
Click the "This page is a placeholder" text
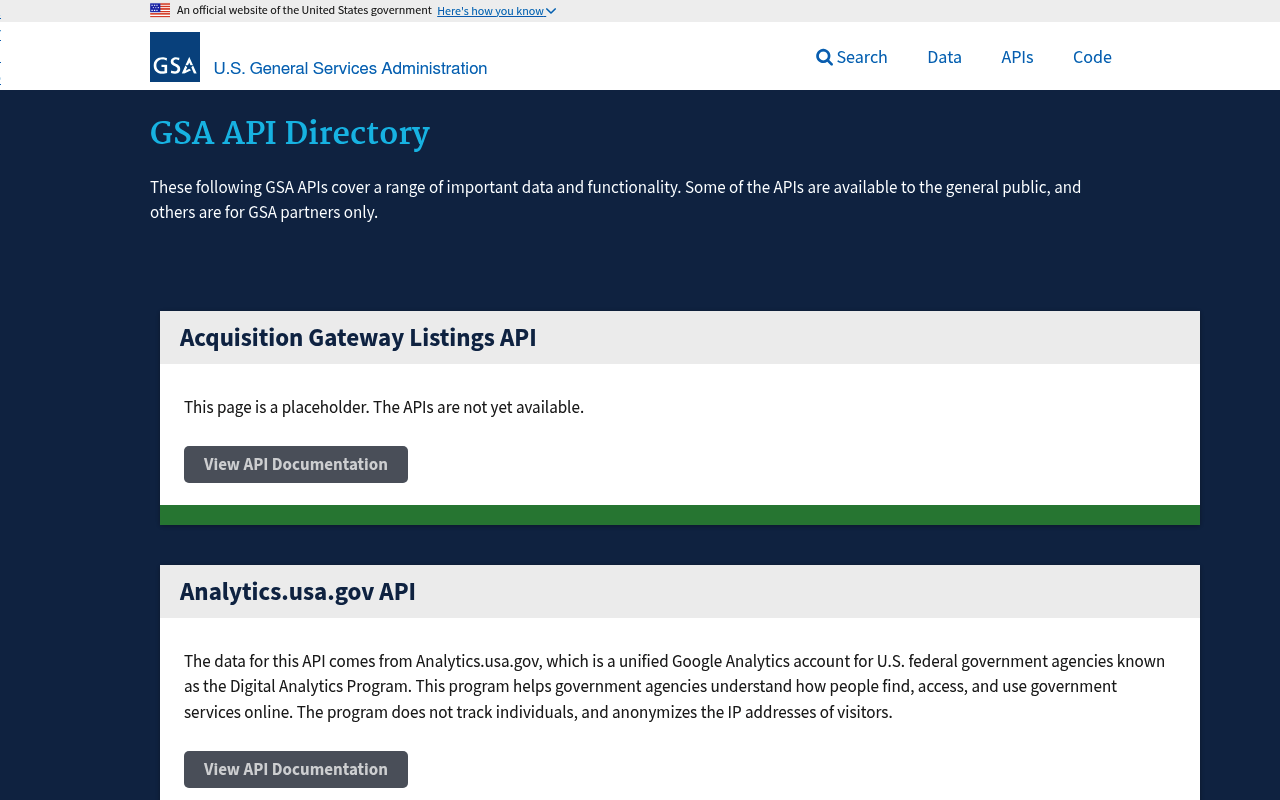384,407
